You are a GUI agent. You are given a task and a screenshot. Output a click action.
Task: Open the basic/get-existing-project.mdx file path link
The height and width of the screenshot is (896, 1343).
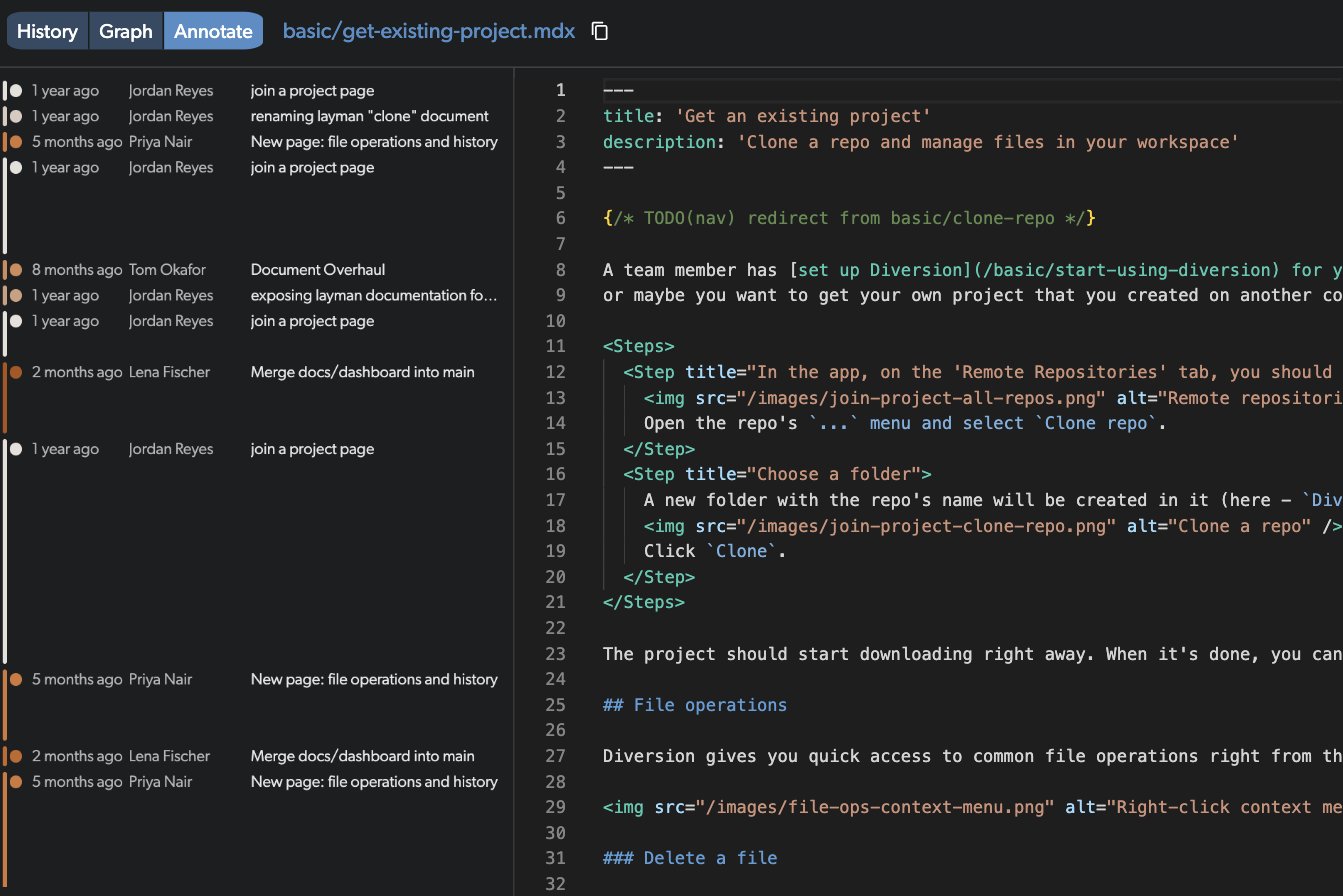(x=429, y=31)
